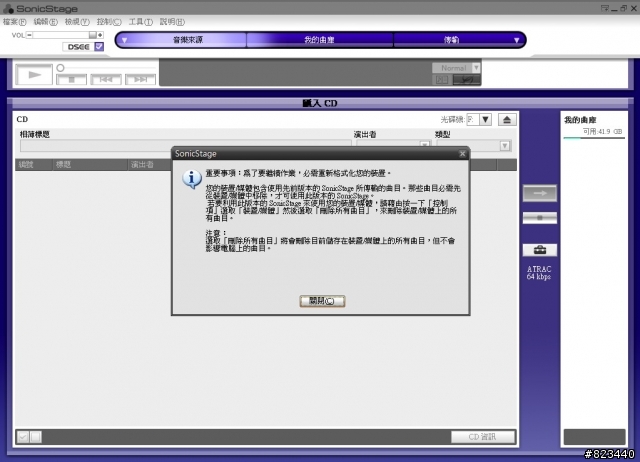Expand the left arrow of 音樂來源 tab
This screenshot has height=462, width=640.
(x=124, y=40)
